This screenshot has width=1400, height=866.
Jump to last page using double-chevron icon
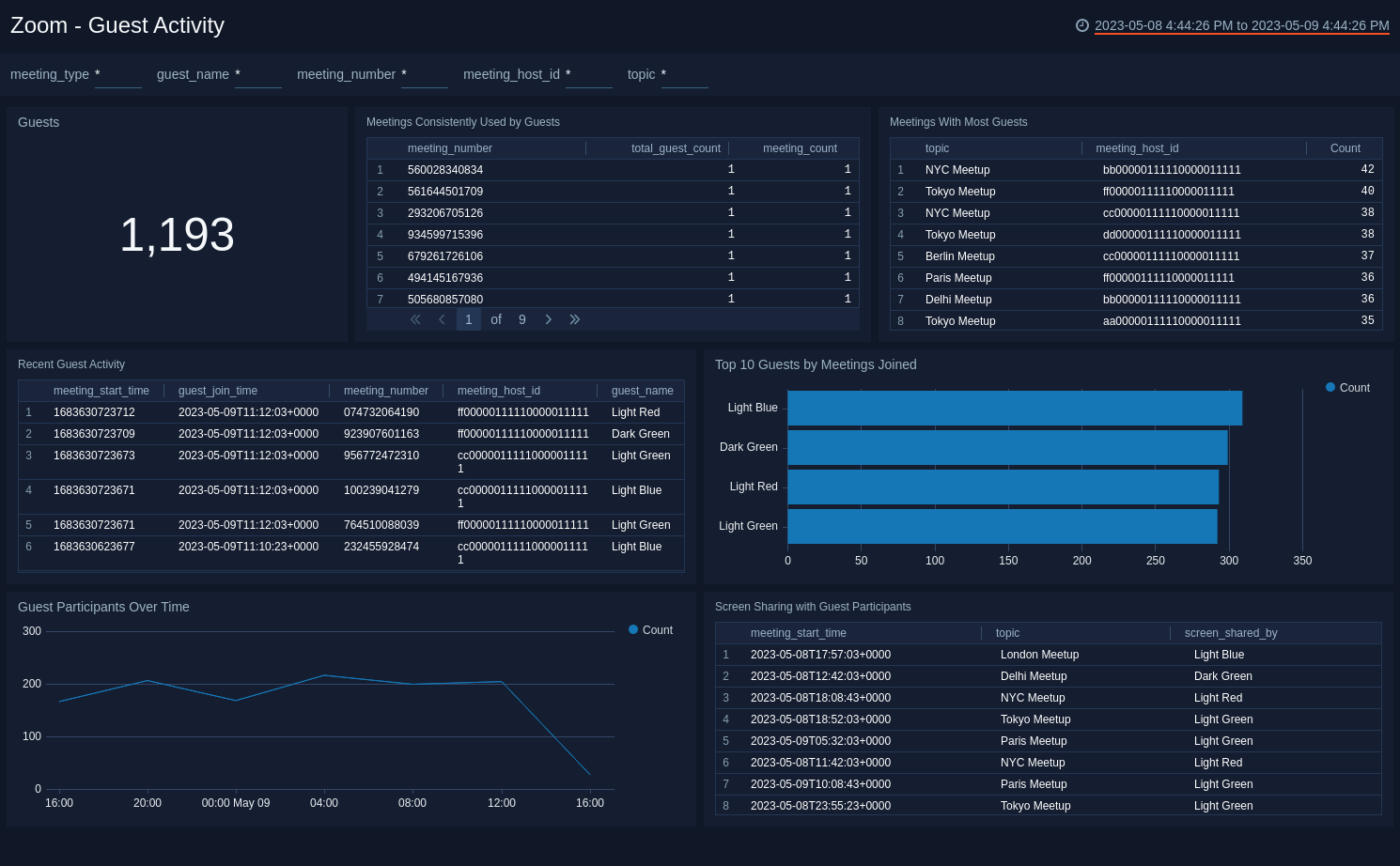click(x=575, y=319)
